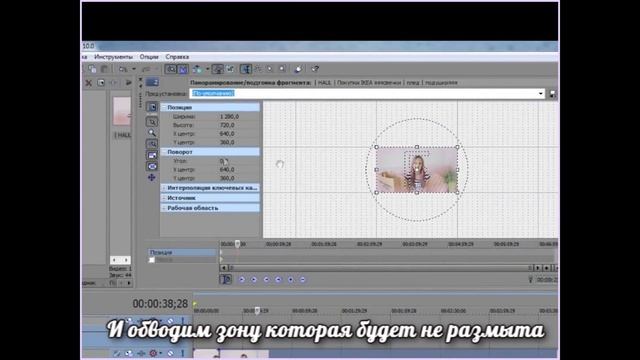Select the Zoom Edit magnifier tool
This screenshot has width=640, height=360.
point(152,133)
